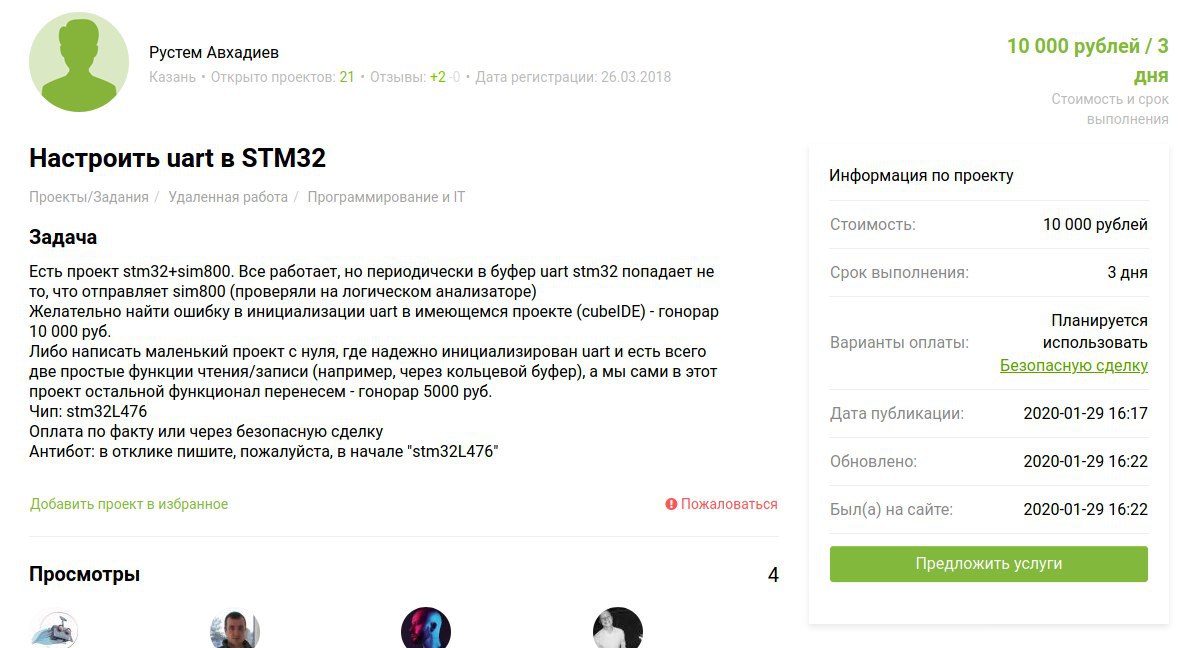This screenshot has height=648, width=1186.
Task: Click the negative reviews -0 count
Action: click(454, 77)
